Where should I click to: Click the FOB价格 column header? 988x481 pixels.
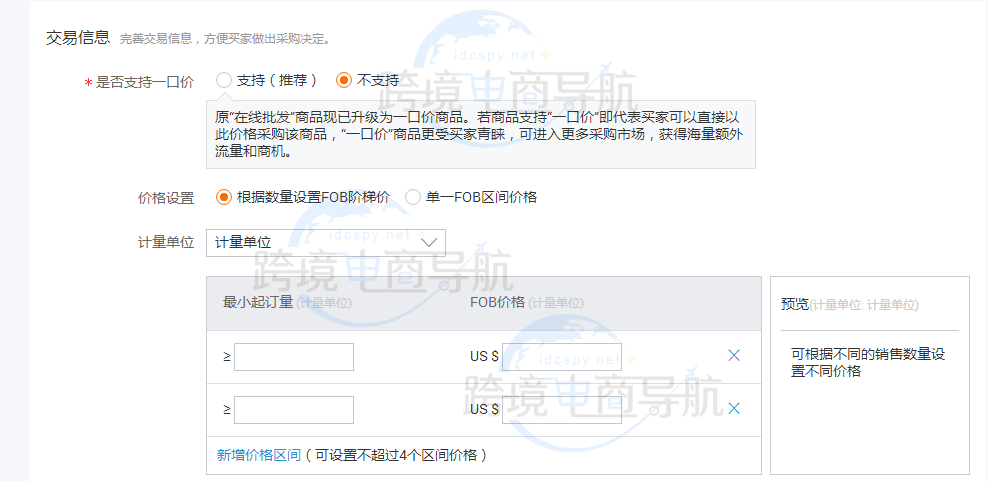(497, 303)
